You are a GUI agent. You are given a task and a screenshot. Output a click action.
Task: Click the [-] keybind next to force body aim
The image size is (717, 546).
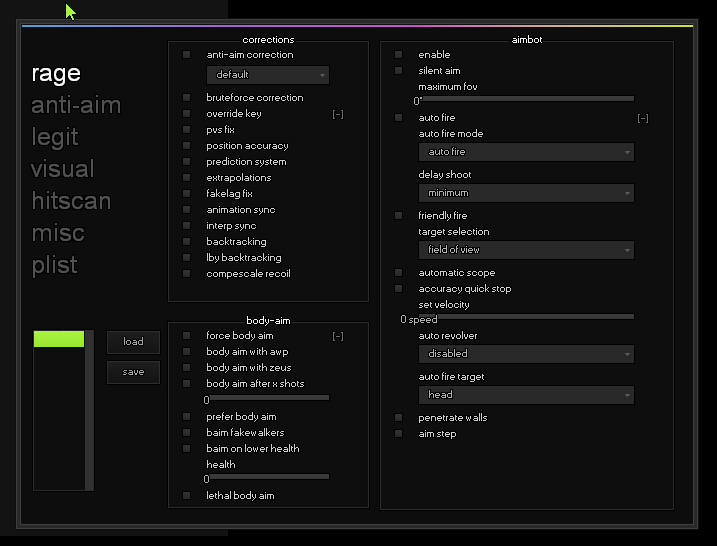click(x=338, y=336)
